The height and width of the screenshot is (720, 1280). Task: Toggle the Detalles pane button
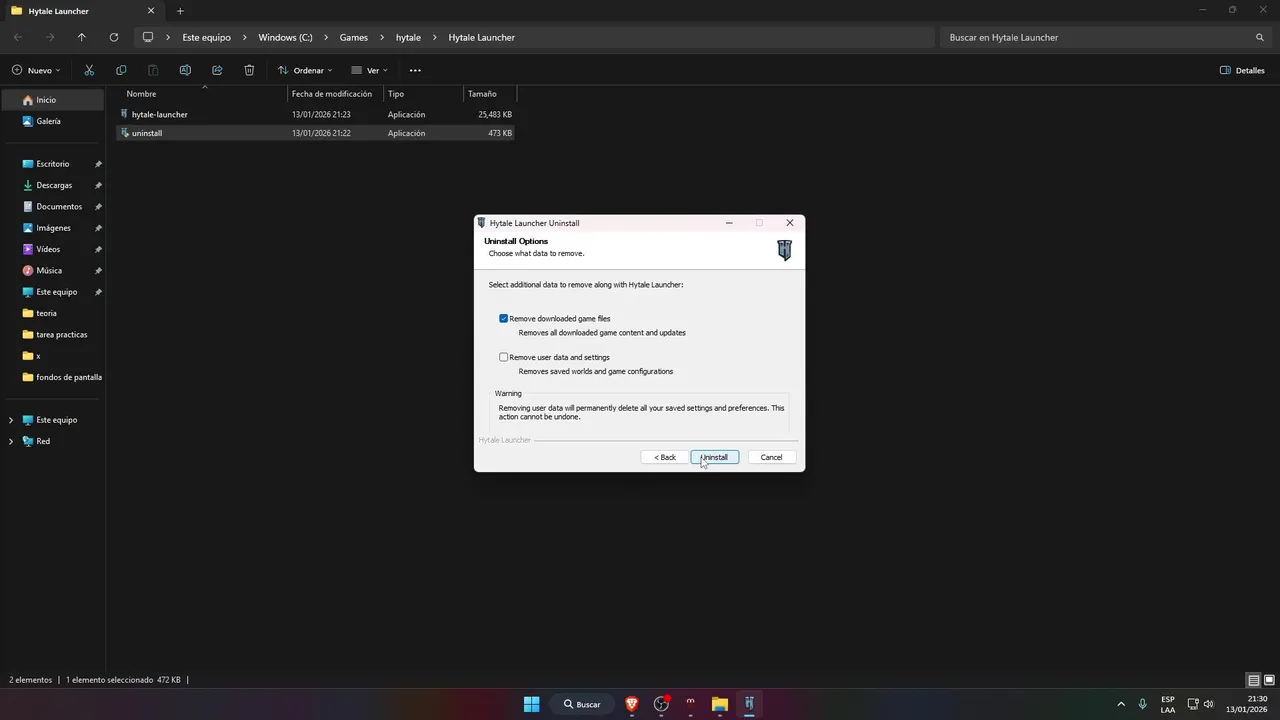tap(1243, 70)
